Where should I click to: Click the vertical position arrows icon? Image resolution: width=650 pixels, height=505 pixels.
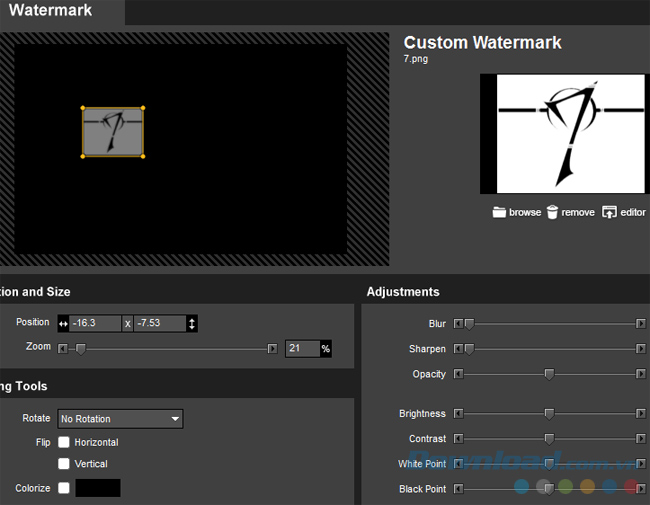pyautogui.click(x=192, y=323)
